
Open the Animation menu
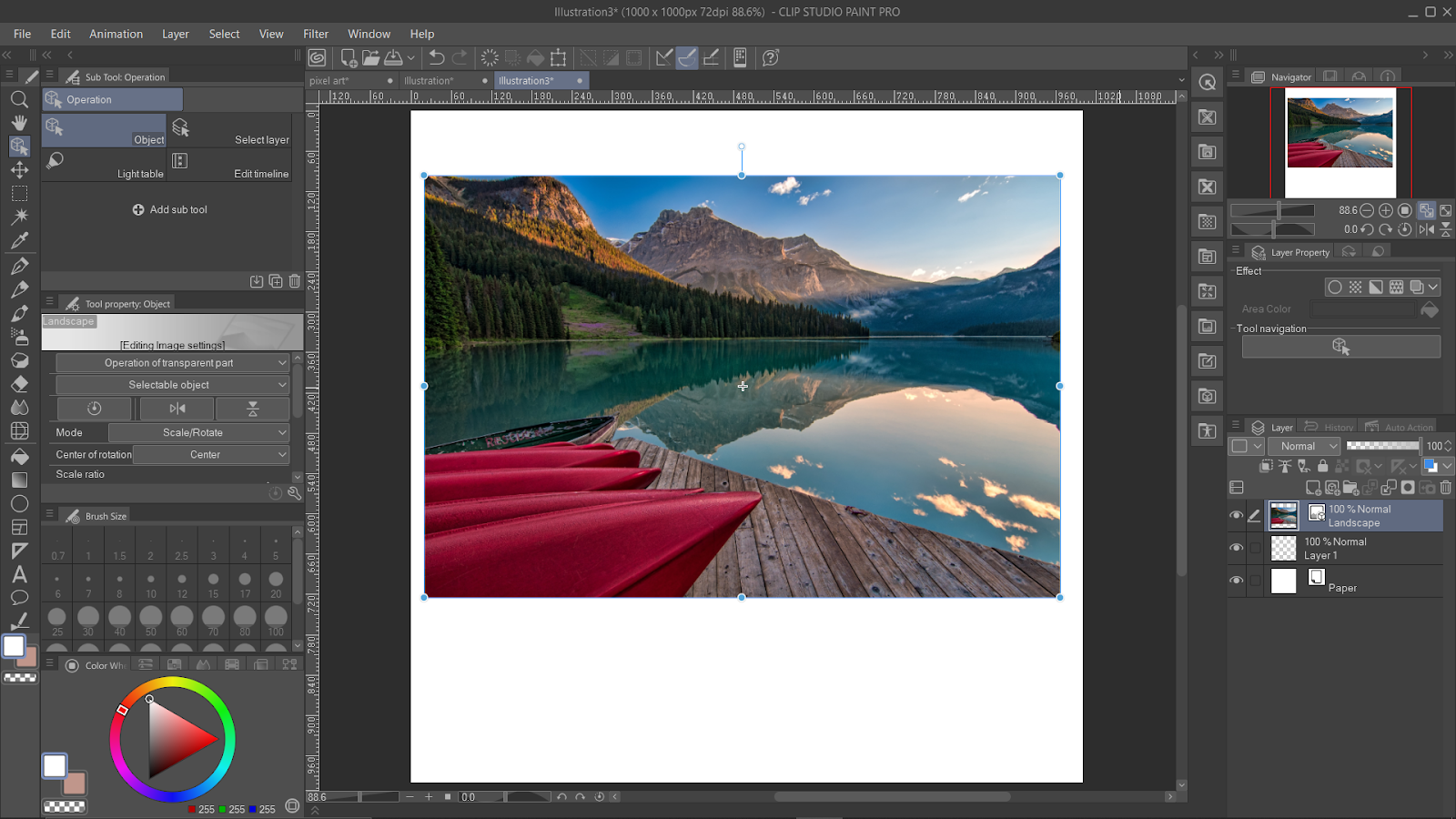tap(116, 34)
